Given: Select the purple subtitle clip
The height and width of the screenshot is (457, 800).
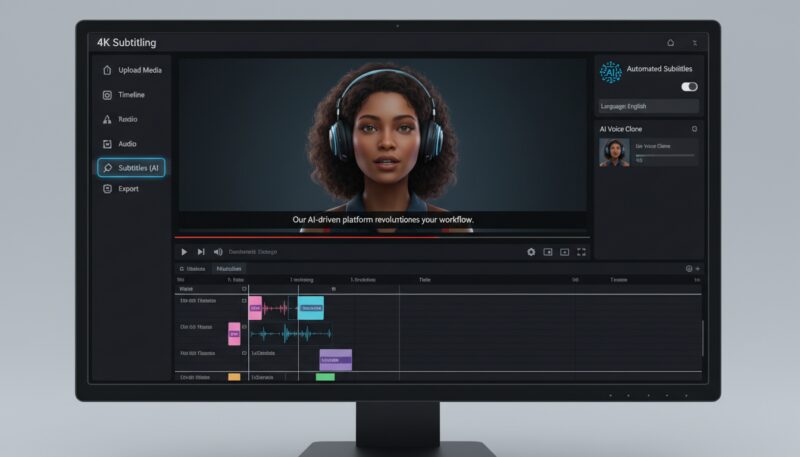Looking at the screenshot, I should coord(336,360).
